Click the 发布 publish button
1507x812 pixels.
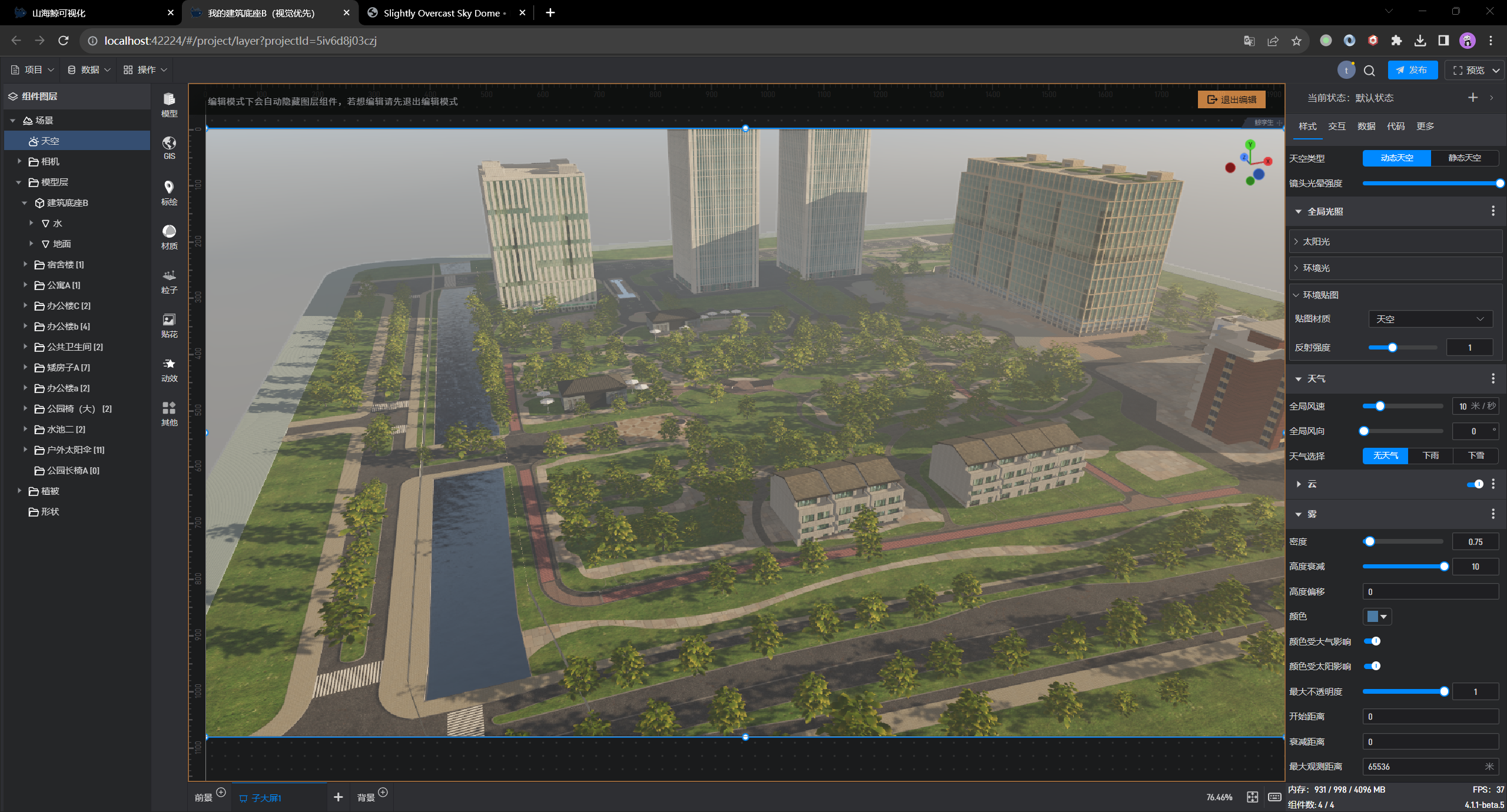pos(1412,70)
